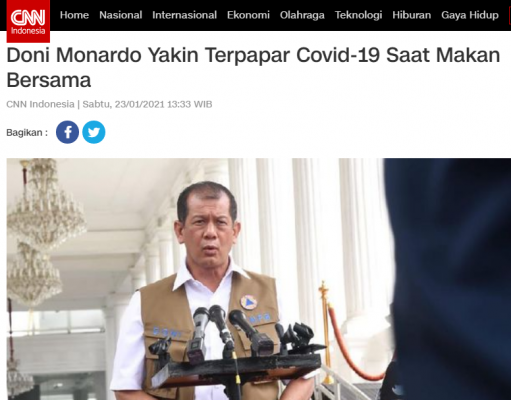The image size is (511, 400).
Task: Open the Home menu item
Action: pos(74,15)
